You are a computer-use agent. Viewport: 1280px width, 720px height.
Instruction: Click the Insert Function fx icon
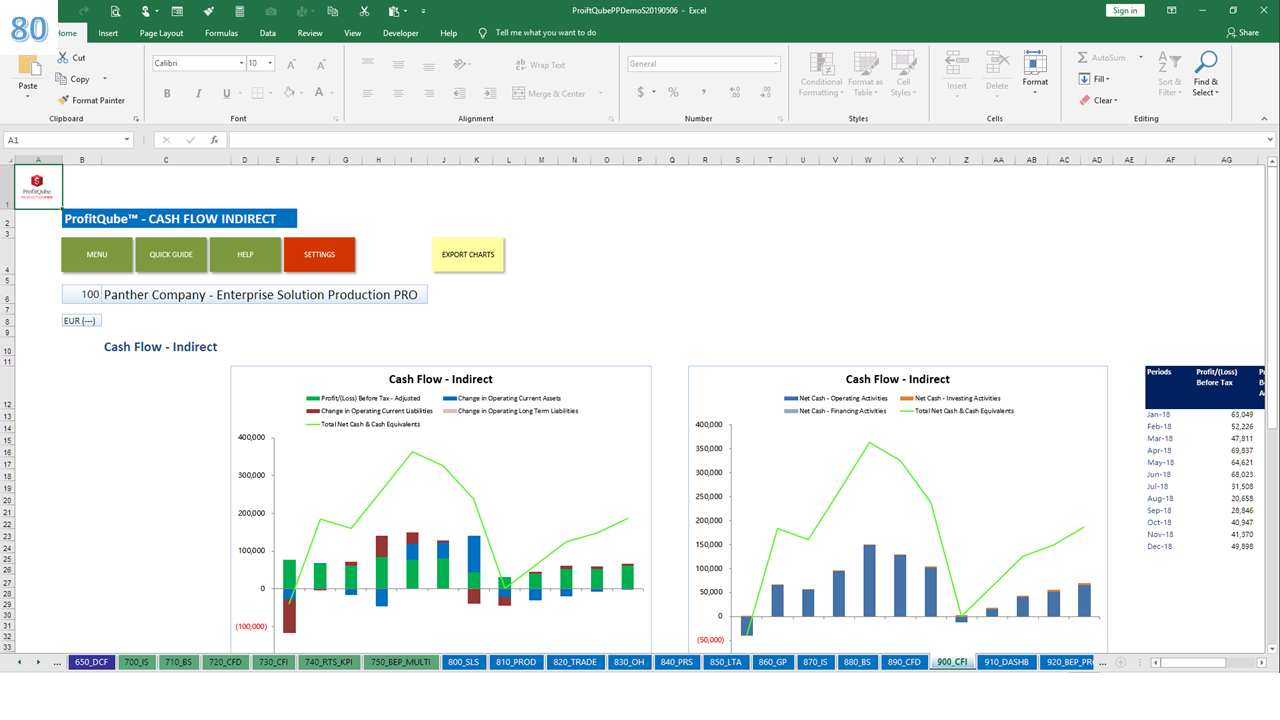coord(214,140)
